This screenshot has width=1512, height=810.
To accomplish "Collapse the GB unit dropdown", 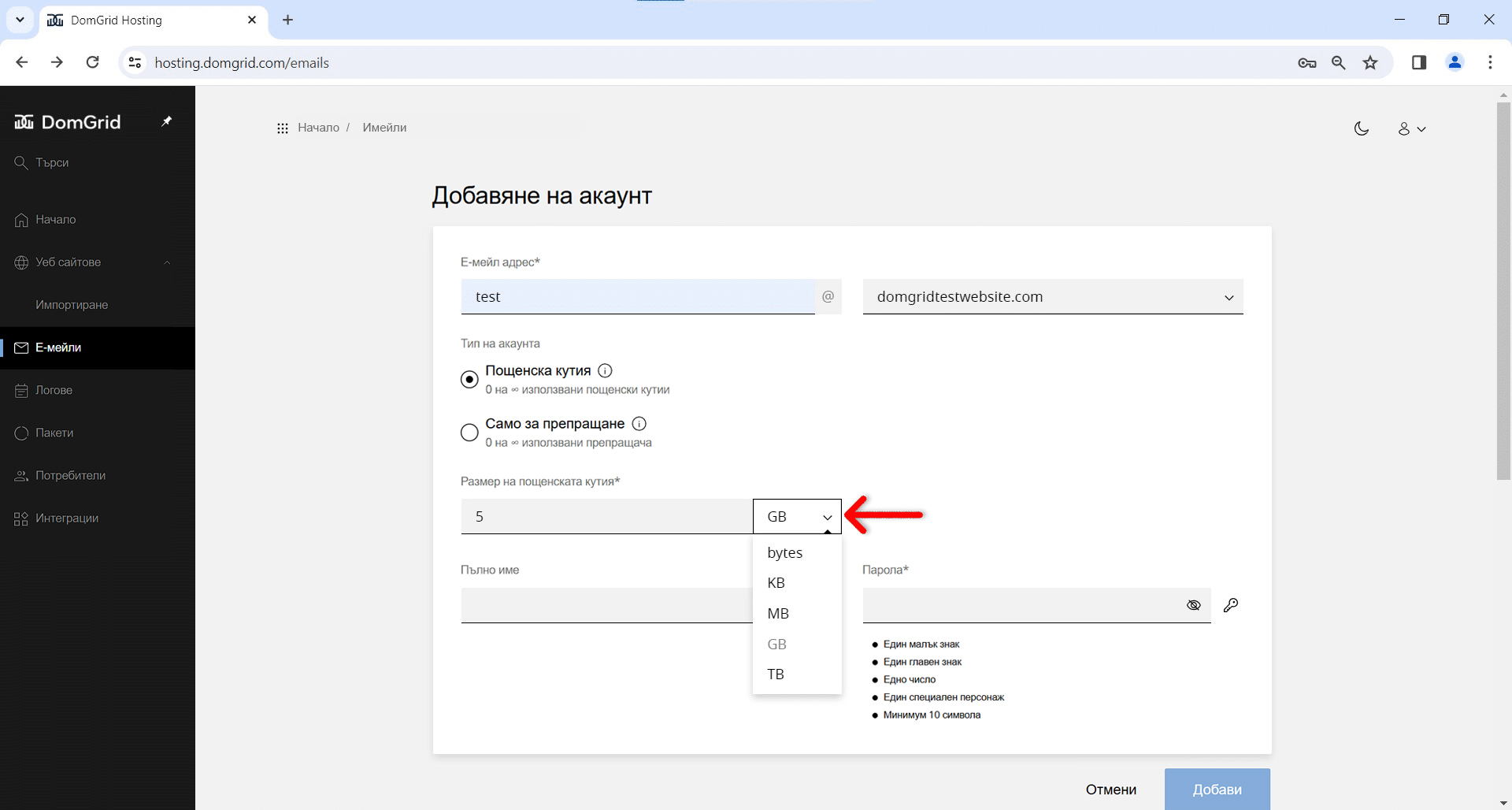I will 797,516.
